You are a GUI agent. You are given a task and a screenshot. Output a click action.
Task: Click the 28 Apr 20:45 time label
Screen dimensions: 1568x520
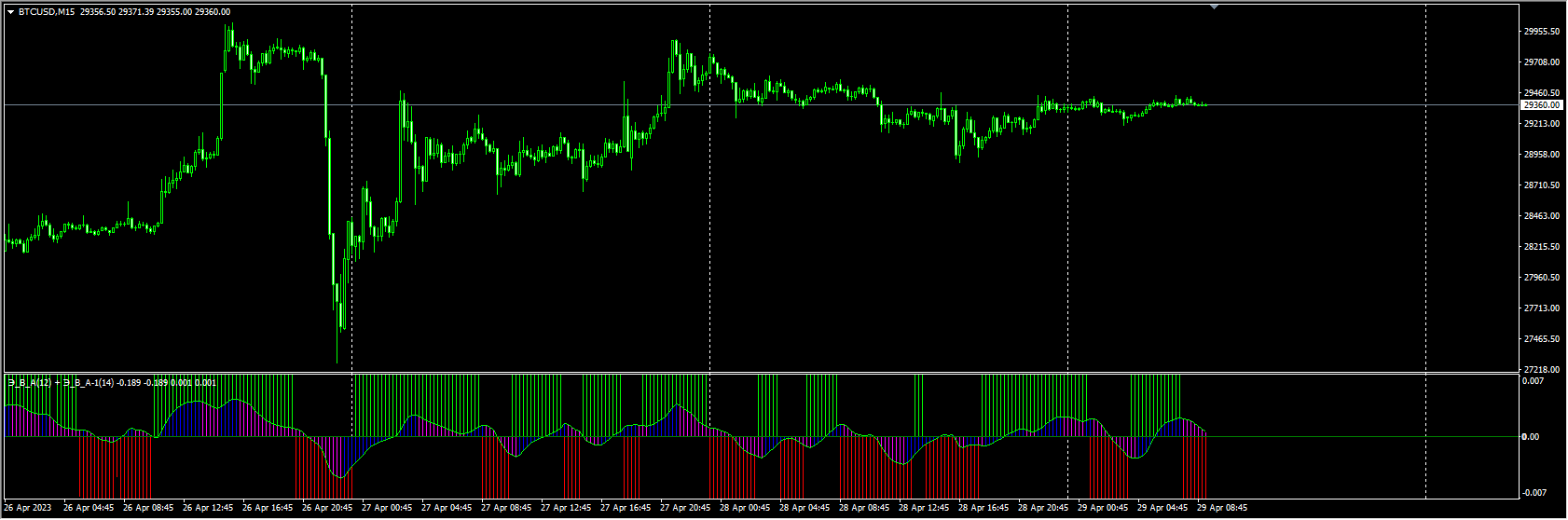click(x=1043, y=509)
